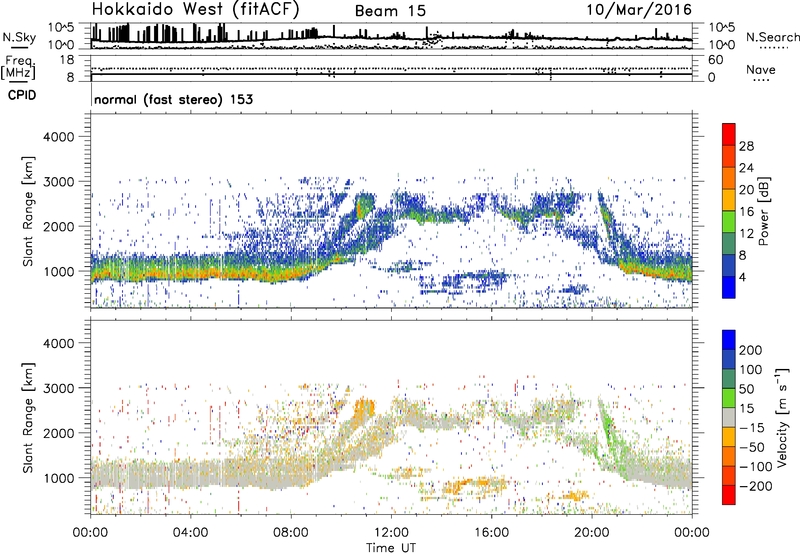Click the "16:00" time axis label
Image resolution: width=800 pixels, height=554 pixels.
[491, 533]
